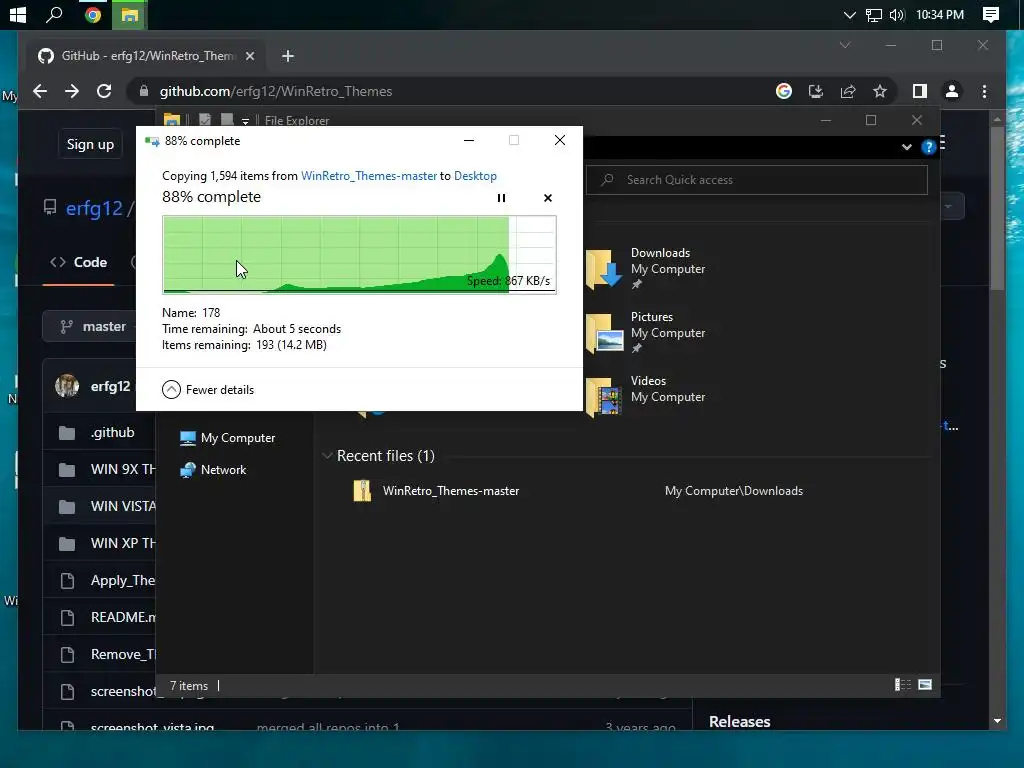Open Chrome three-dot menu
The width and height of the screenshot is (1024, 768).
tap(984, 91)
